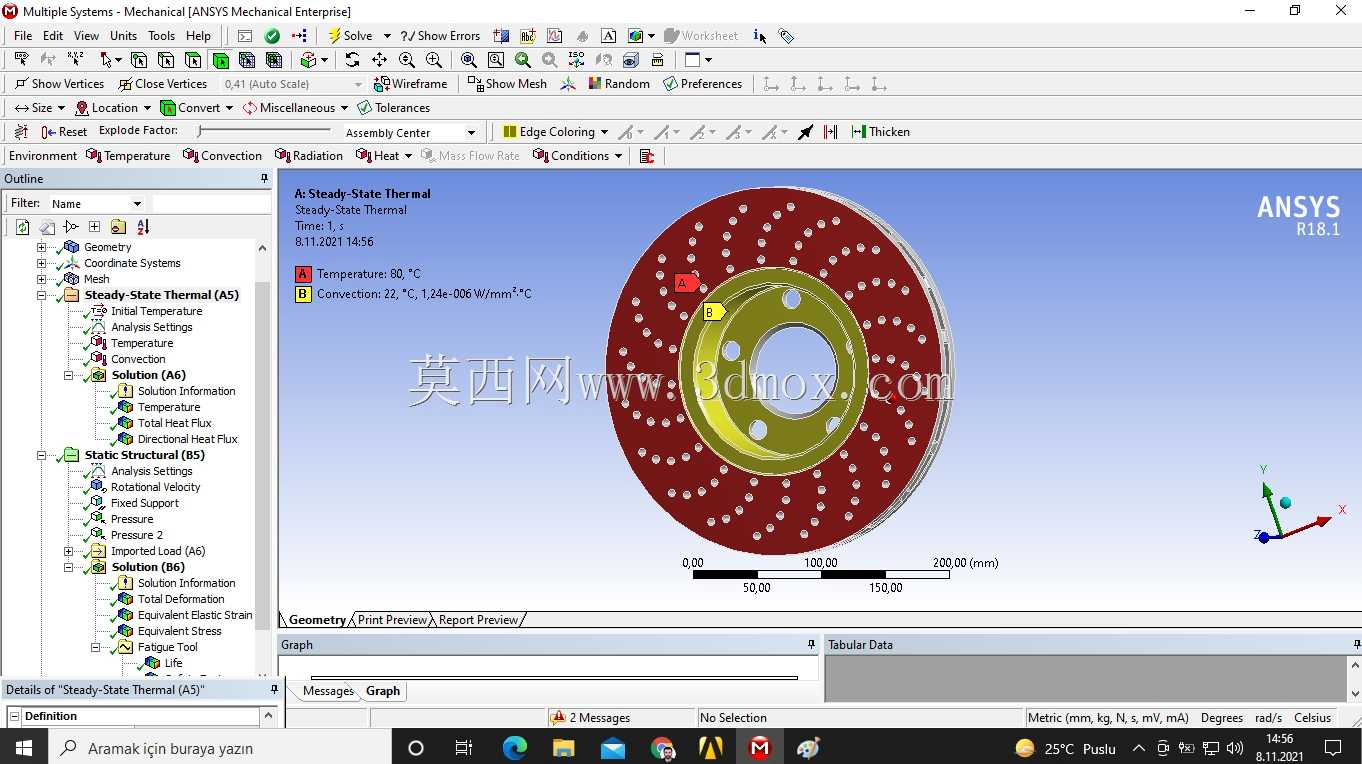Click the Show Mesh icon
Viewport: 1362px width, 764px height.
point(508,84)
